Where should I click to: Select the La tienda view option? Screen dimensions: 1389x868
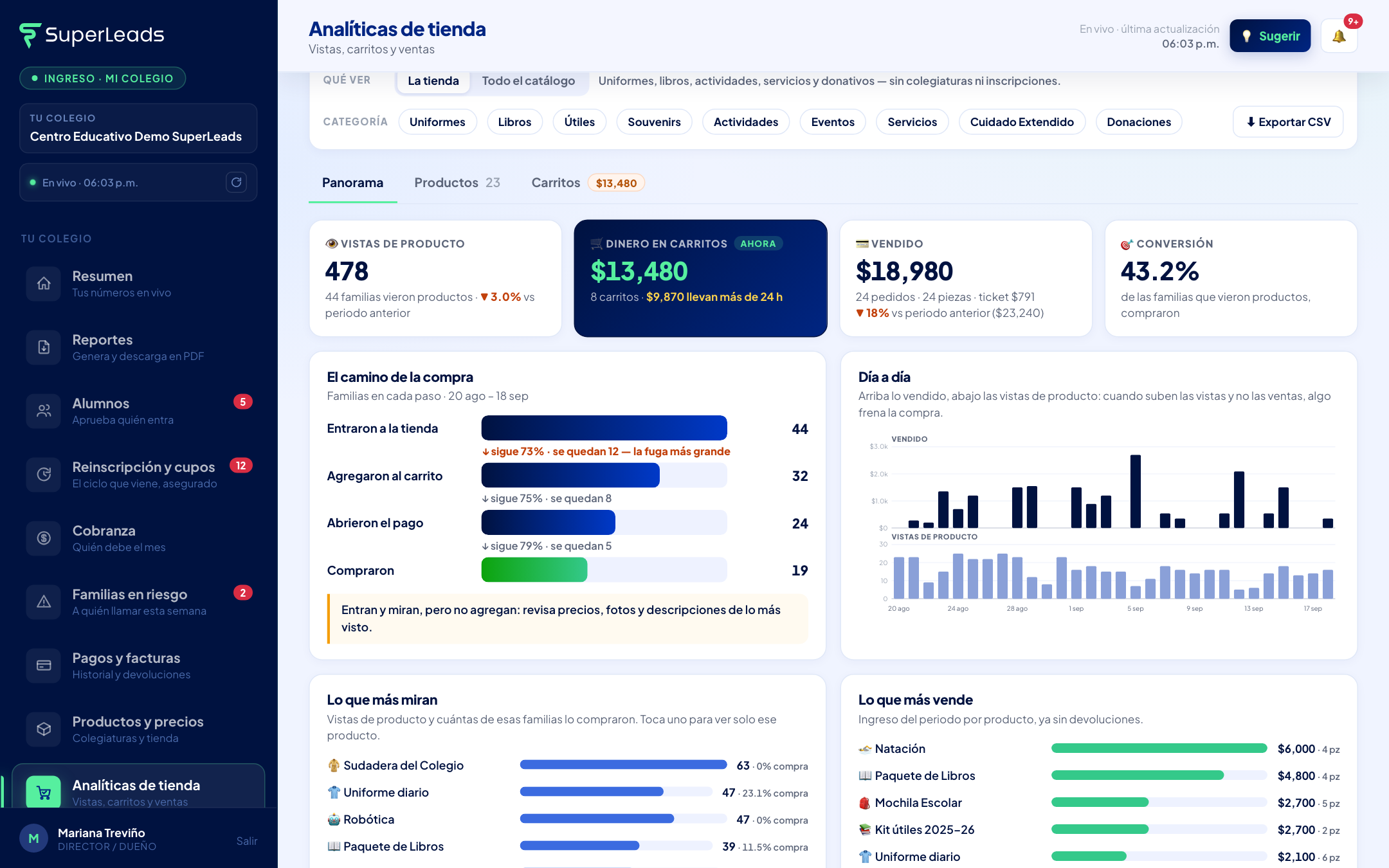433,81
